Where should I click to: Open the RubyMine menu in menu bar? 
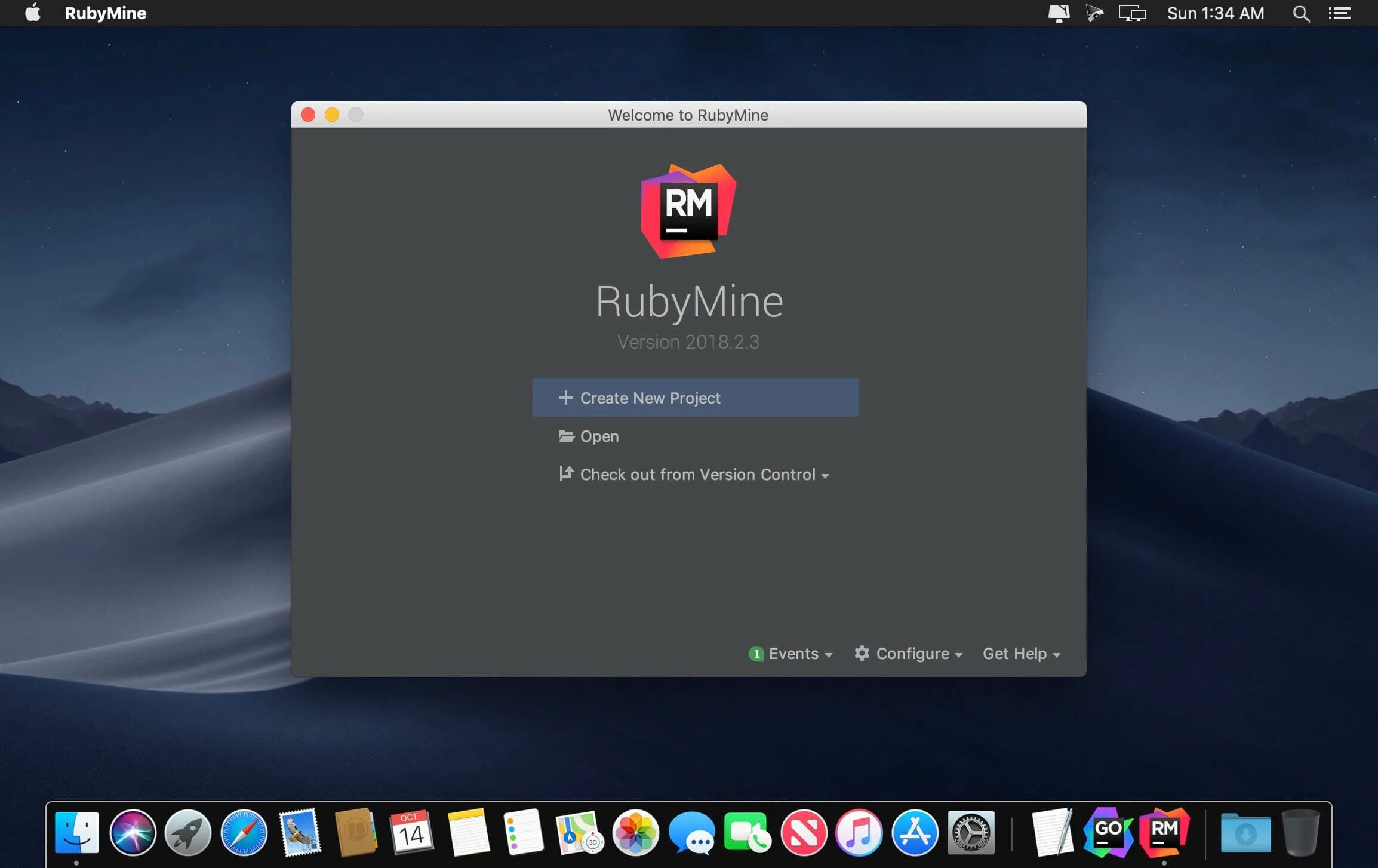click(105, 13)
